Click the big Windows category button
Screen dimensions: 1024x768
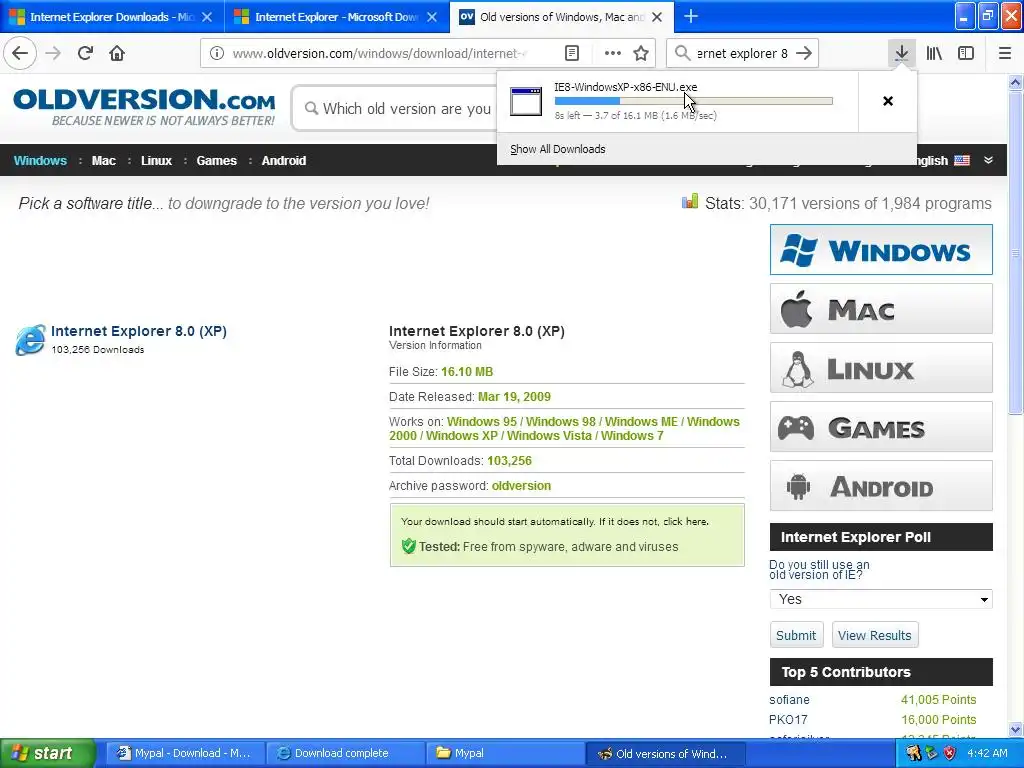[x=881, y=249]
